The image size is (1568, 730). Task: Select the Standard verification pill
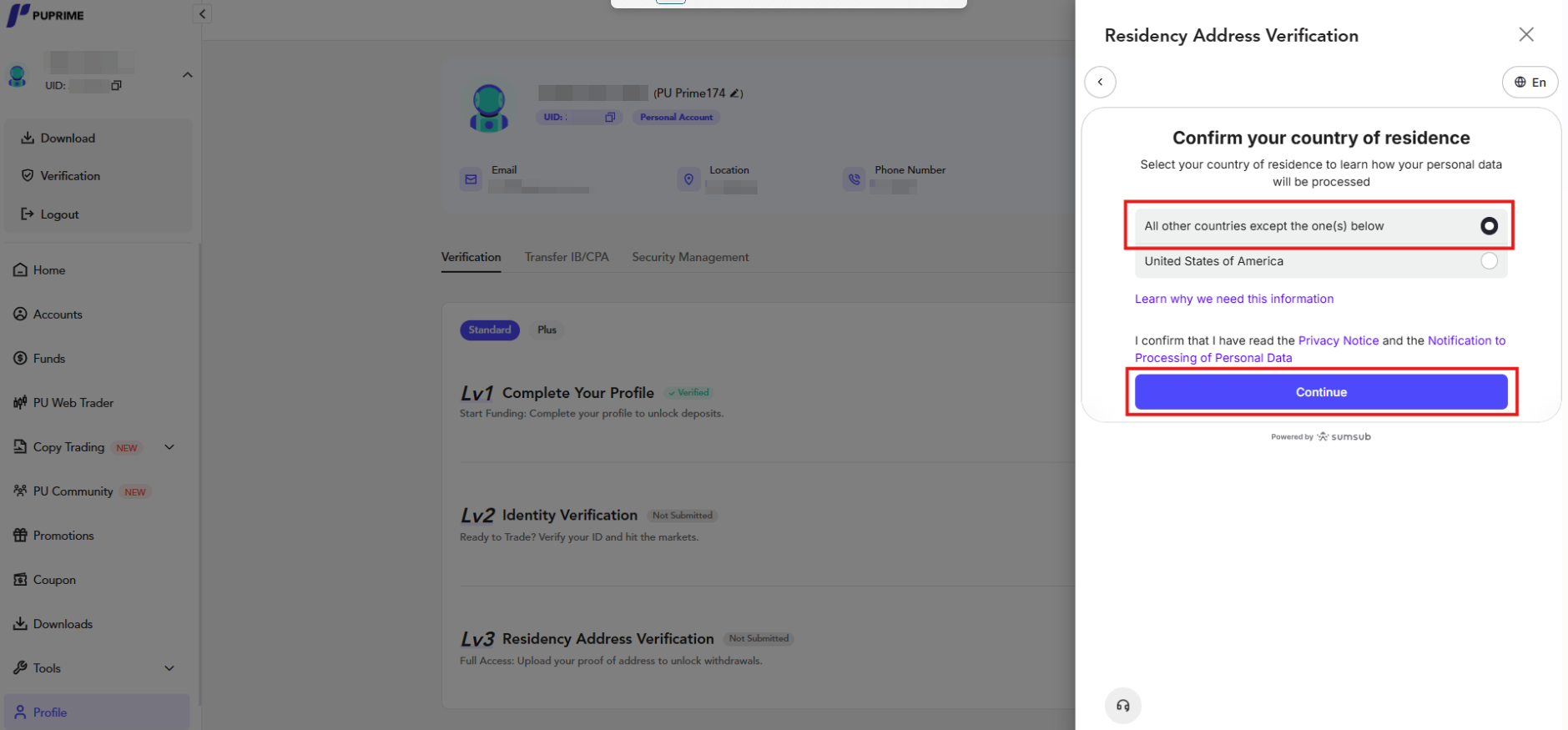click(x=490, y=330)
